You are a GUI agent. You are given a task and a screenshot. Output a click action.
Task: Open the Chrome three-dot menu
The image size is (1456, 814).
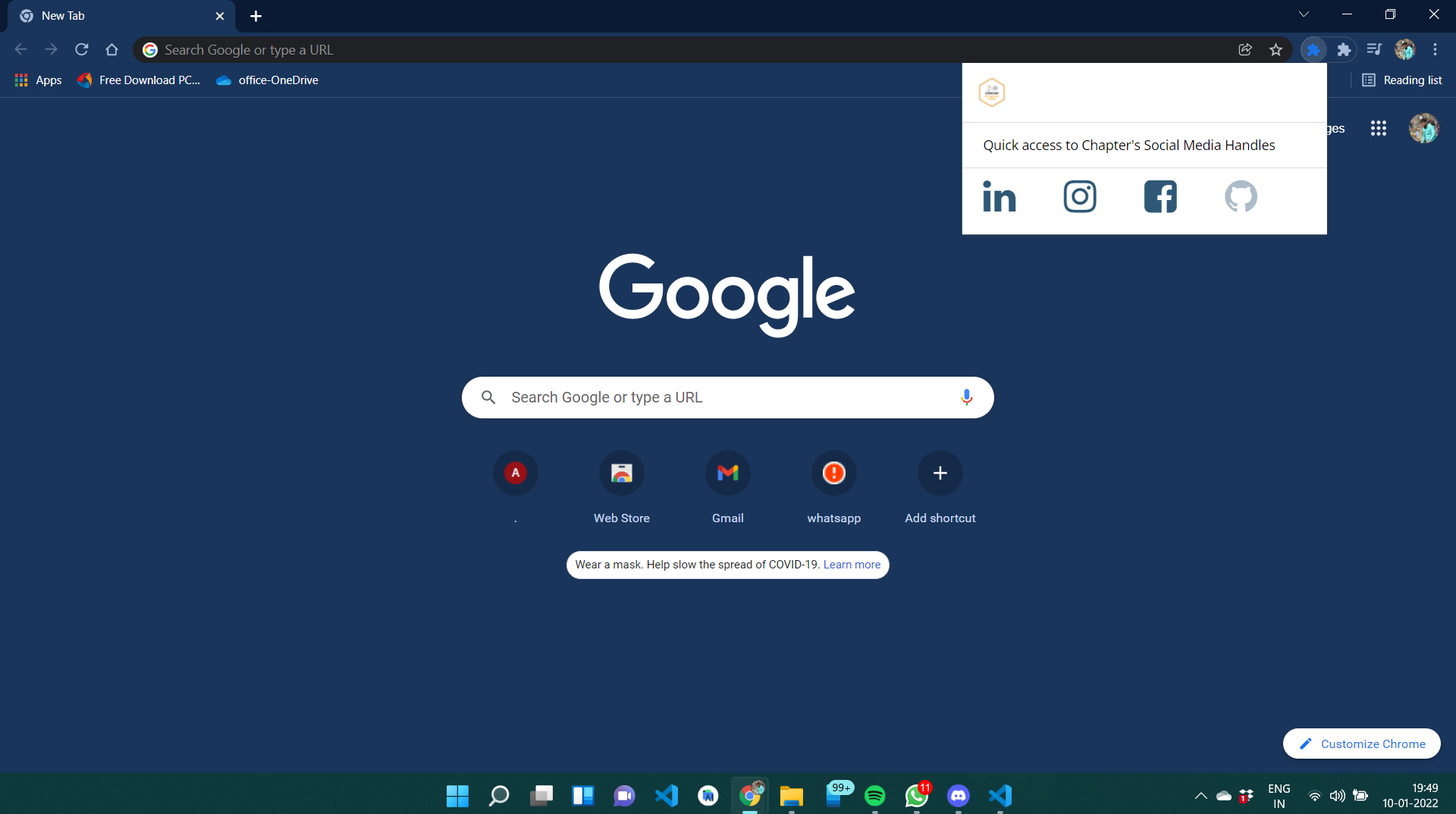(x=1435, y=50)
